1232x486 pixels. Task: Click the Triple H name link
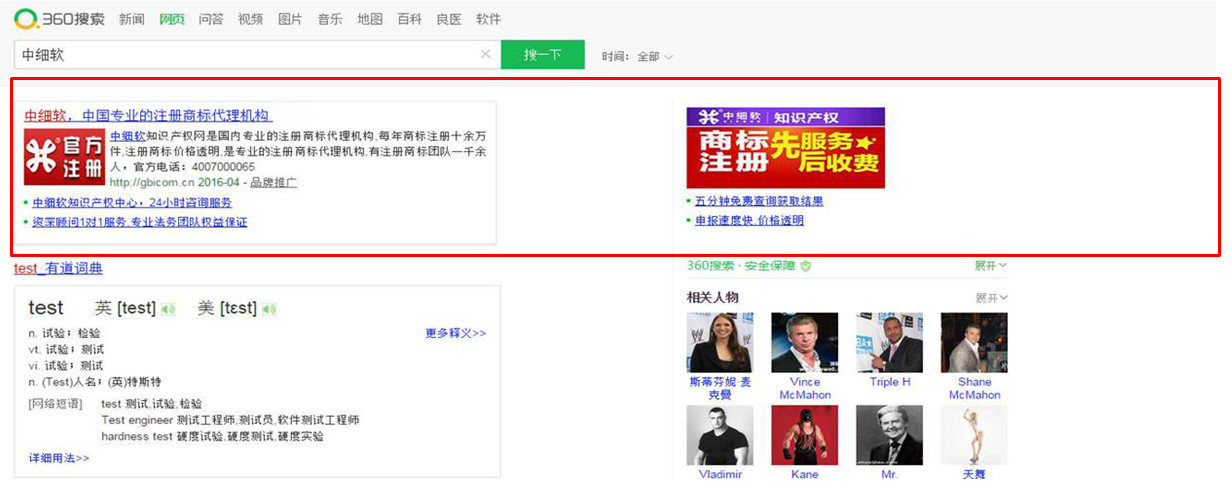coord(890,382)
